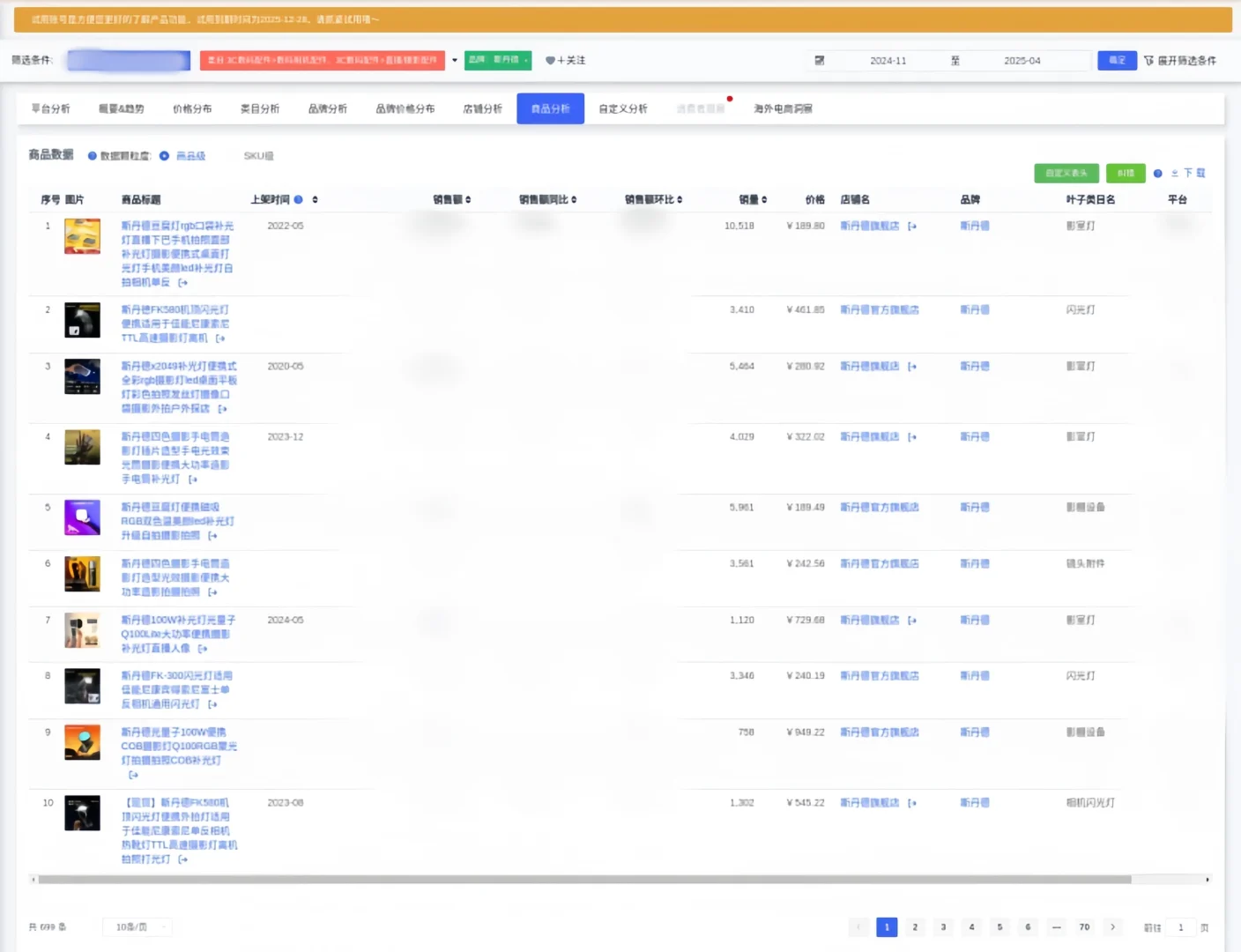Screen dimensions: 1241x952
Task: Open external link icon for product row 6 title
Action: click(x=212, y=592)
